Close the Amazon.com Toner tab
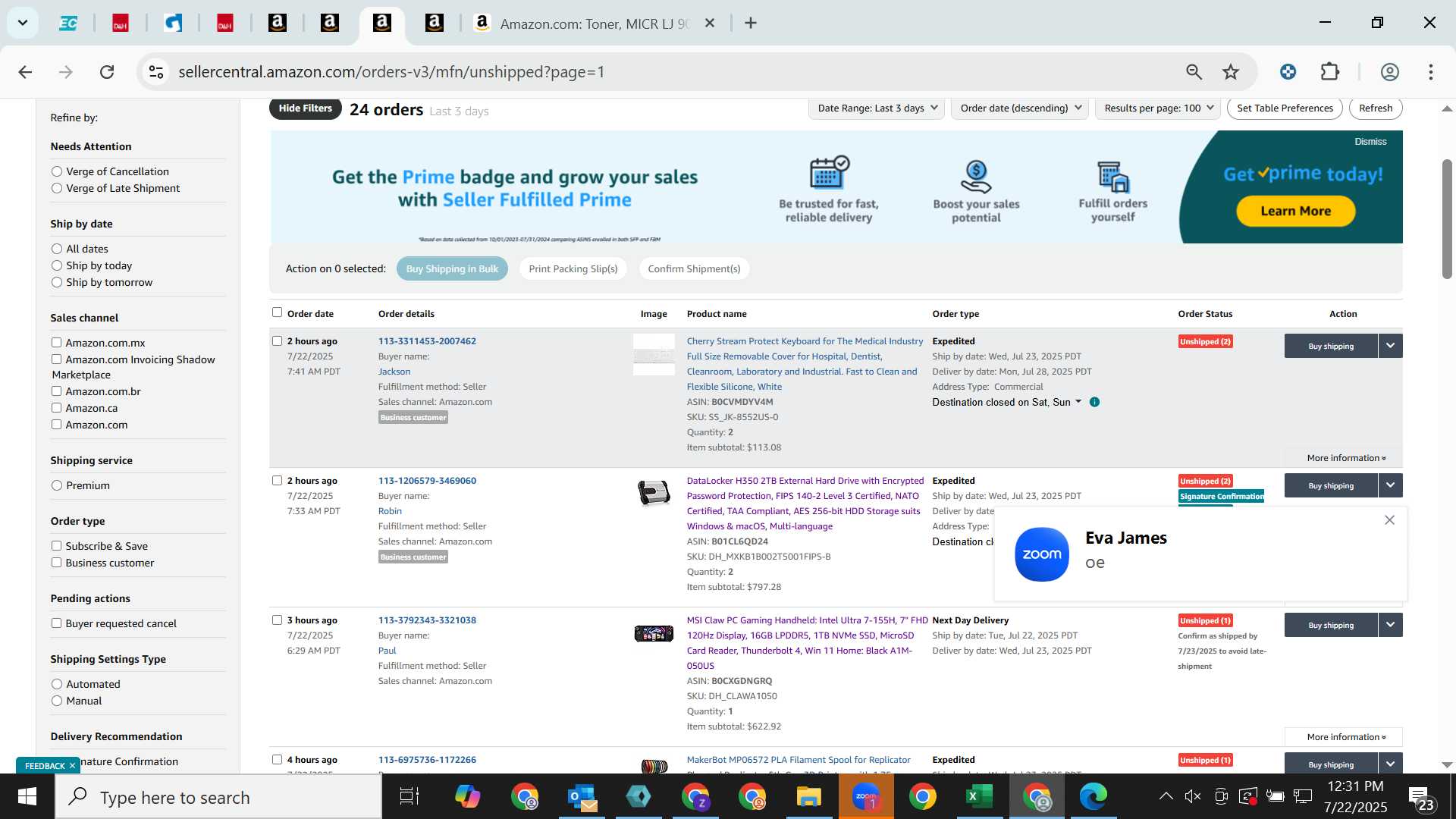This screenshot has height=819, width=1456. click(x=710, y=24)
